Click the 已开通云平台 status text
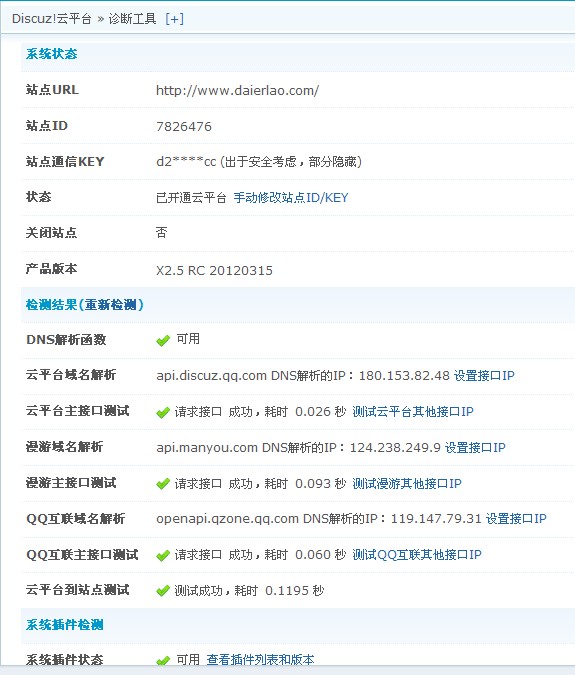 [x=191, y=198]
